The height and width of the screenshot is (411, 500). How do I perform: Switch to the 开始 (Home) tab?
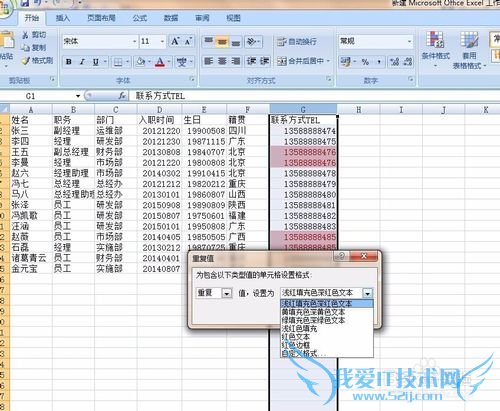click(x=32, y=18)
